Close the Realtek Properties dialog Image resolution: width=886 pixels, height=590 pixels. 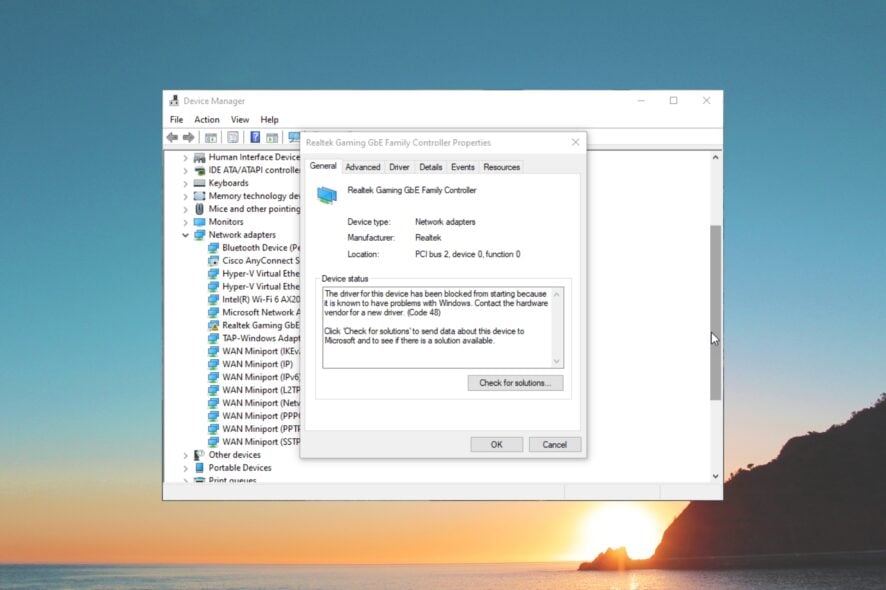(x=575, y=142)
